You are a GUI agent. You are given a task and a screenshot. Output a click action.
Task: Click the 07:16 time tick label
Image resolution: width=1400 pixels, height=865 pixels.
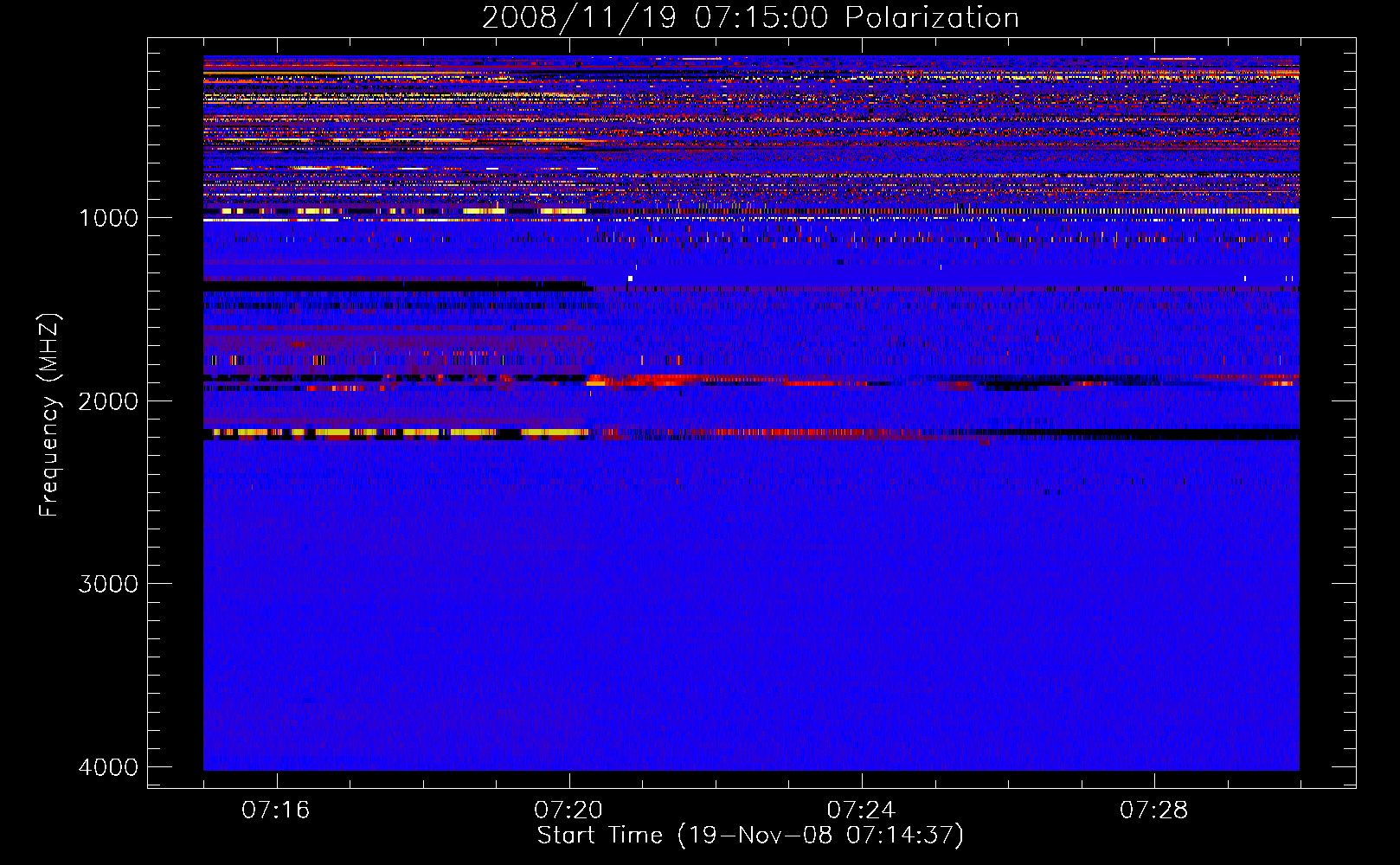tap(276, 811)
